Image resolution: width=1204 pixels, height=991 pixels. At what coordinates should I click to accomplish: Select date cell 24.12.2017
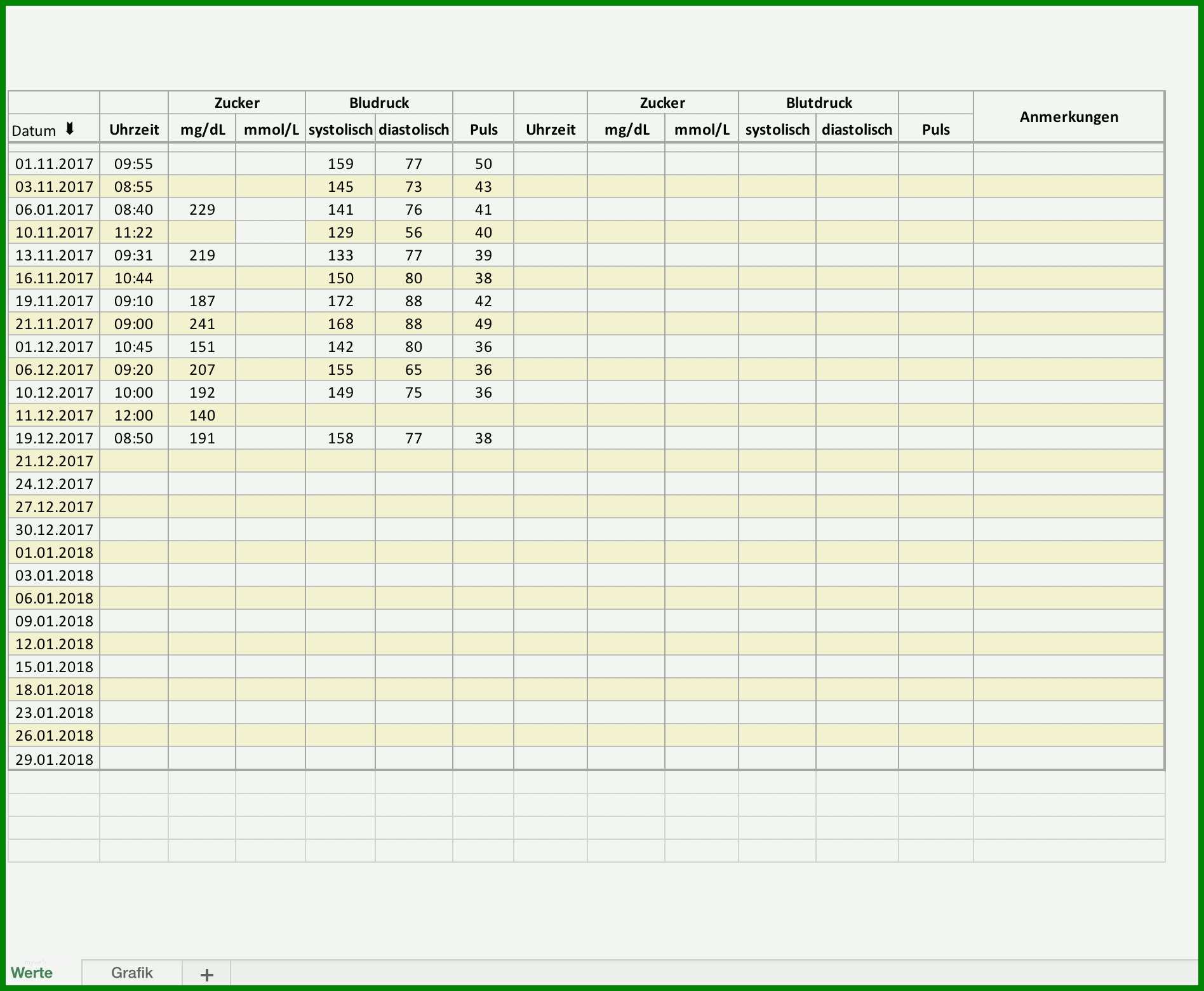54,484
